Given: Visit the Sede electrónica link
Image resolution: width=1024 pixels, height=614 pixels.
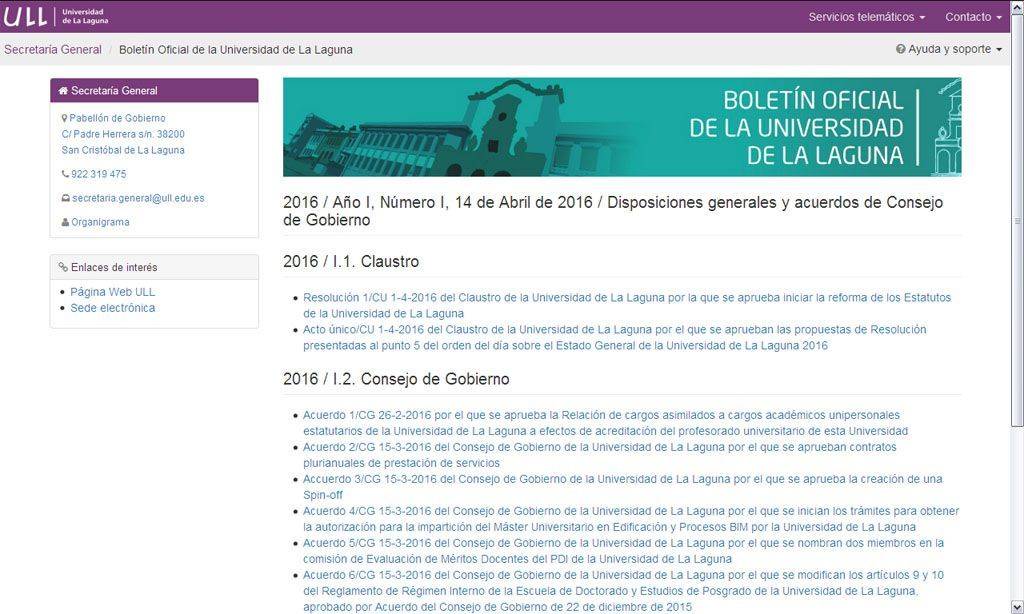Looking at the screenshot, I should pos(112,308).
